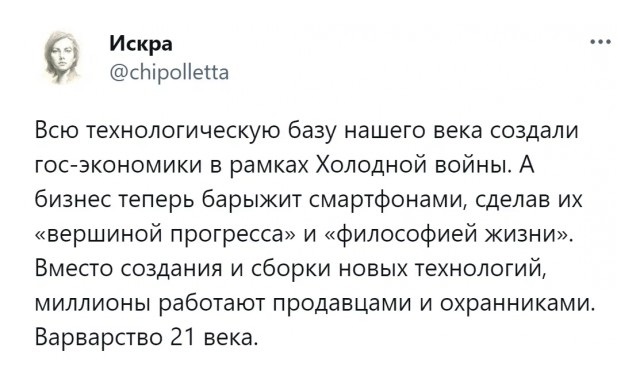
Task: Click the closing sentence «Варварство 21 века.»
Action: click(147, 338)
